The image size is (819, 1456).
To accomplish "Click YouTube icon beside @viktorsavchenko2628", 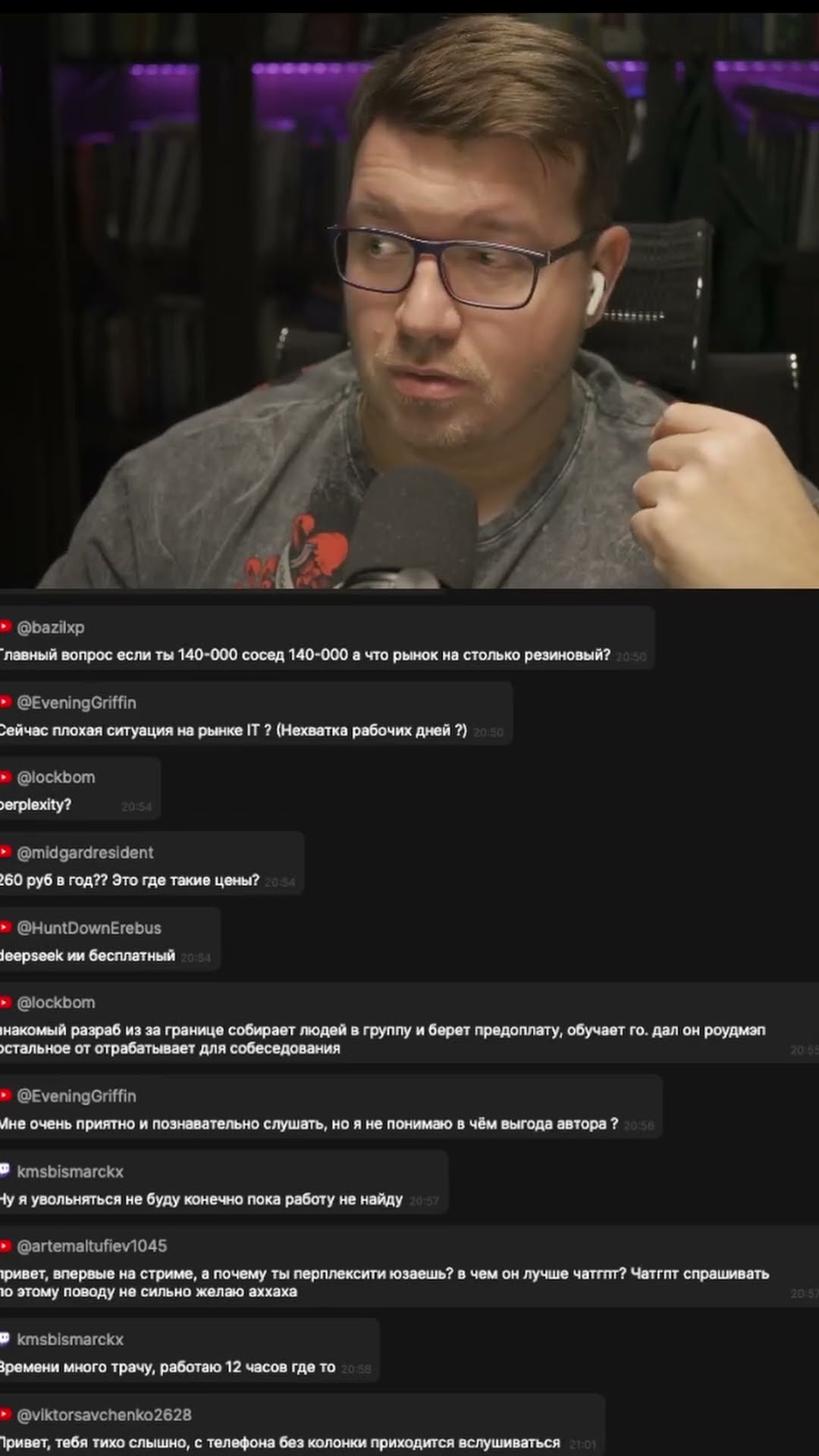I will pyautogui.click(x=5, y=1414).
